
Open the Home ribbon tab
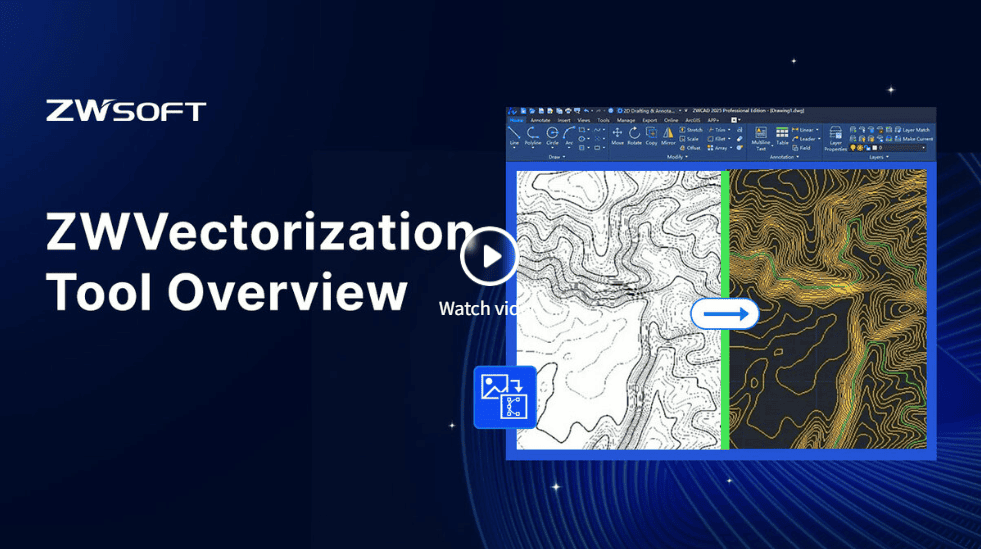click(517, 120)
